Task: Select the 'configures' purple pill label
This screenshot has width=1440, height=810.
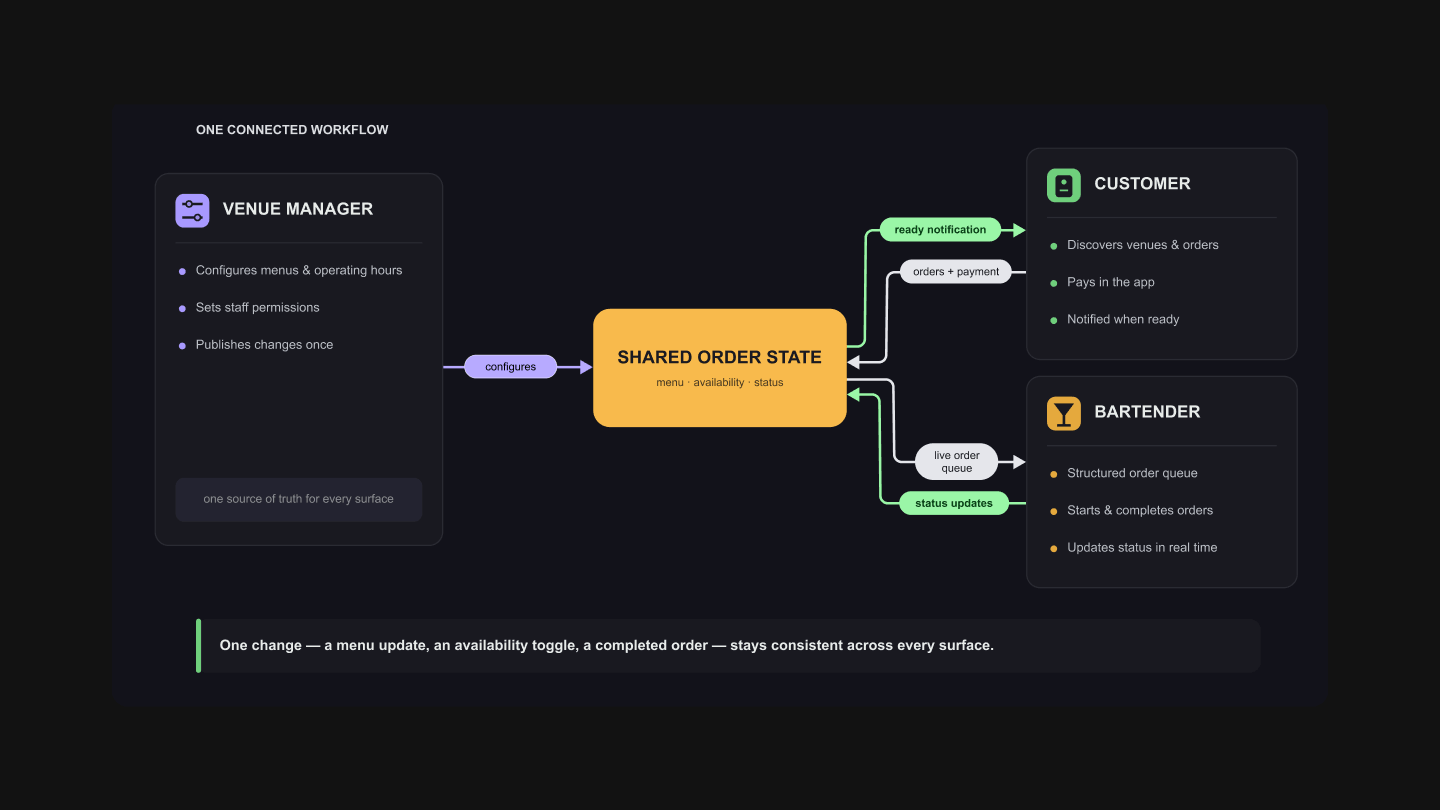Action: coord(511,367)
